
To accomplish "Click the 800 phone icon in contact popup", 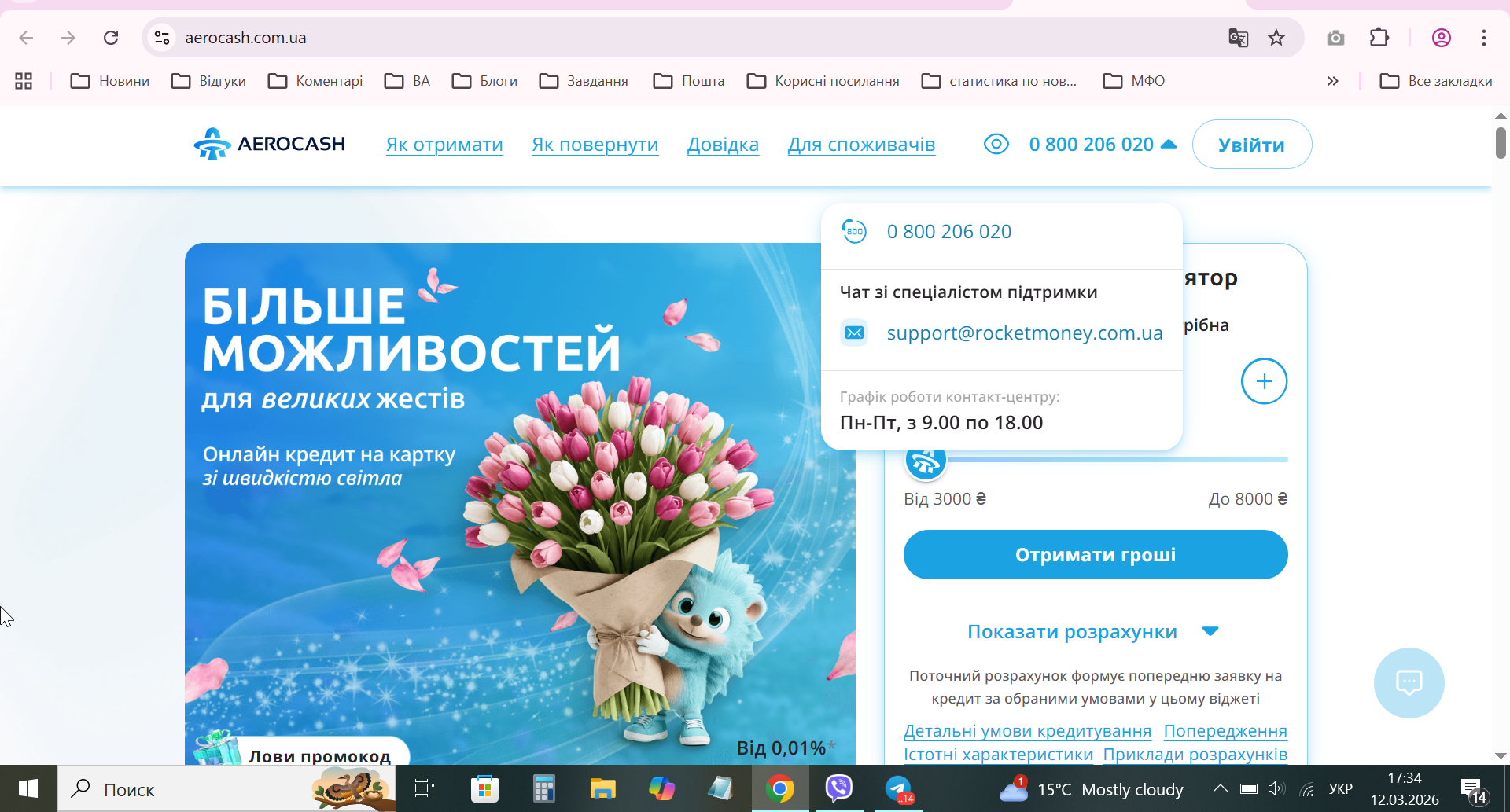I will point(854,231).
